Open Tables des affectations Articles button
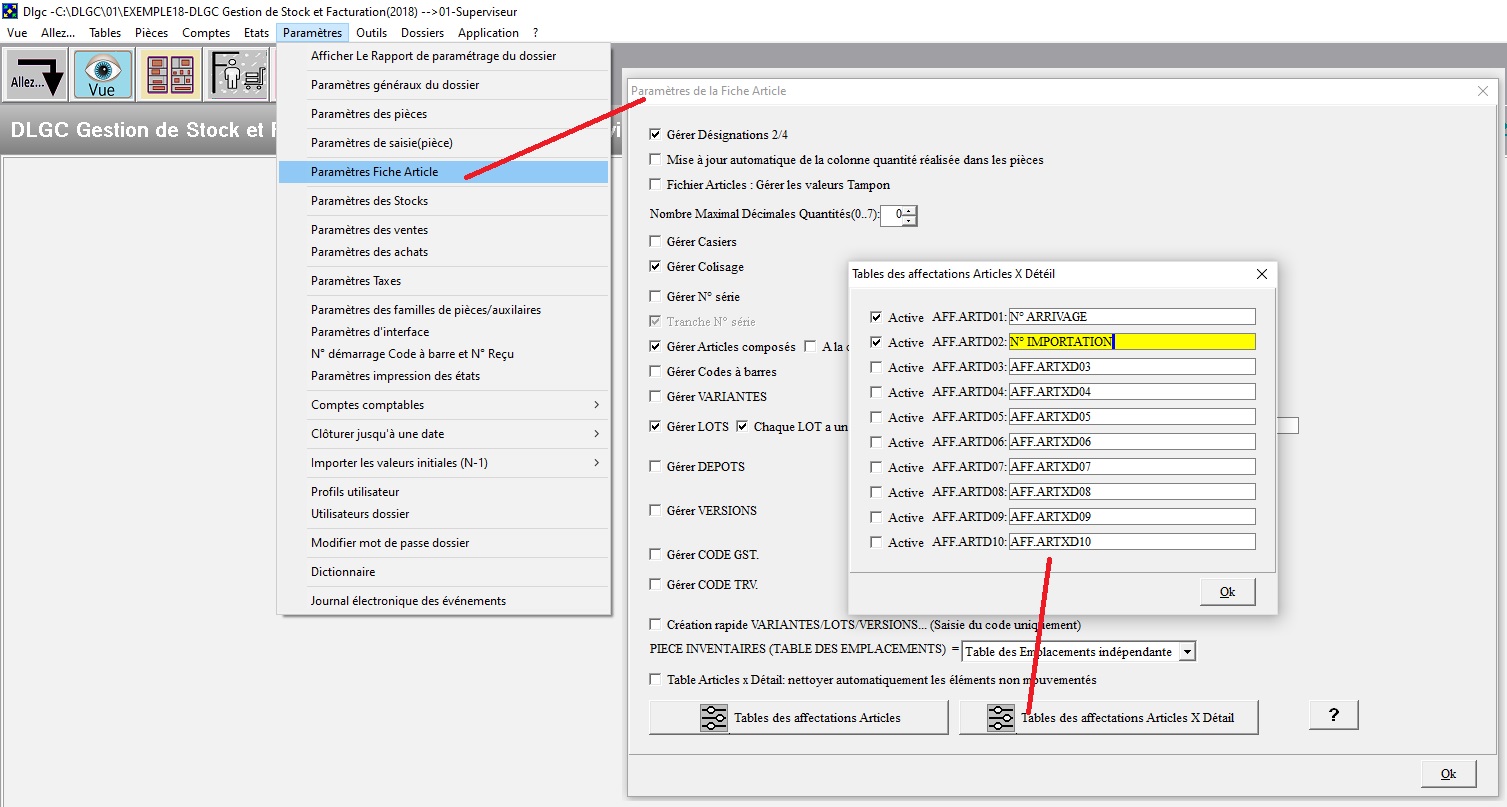 click(x=799, y=718)
